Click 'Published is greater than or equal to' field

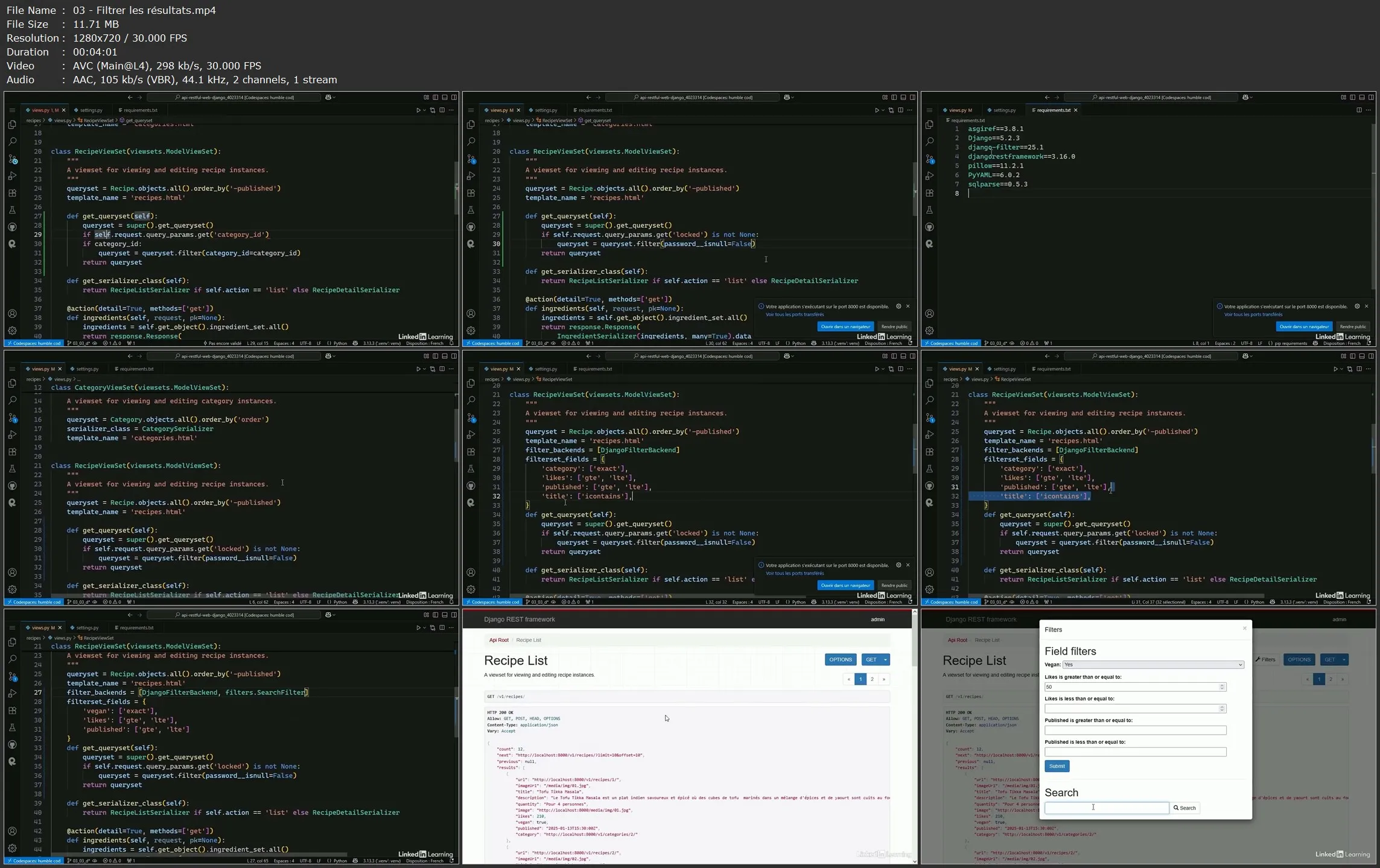[1135, 730]
